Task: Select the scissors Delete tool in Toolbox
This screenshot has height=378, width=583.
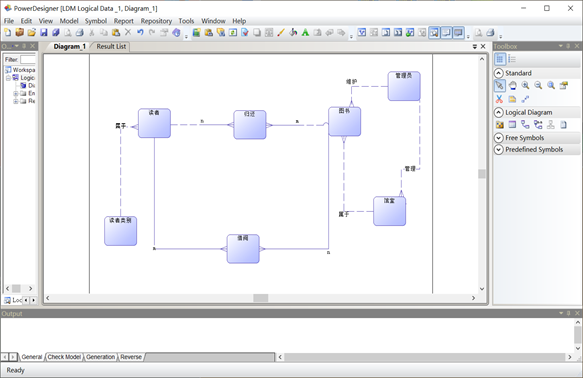Action: click(499, 99)
